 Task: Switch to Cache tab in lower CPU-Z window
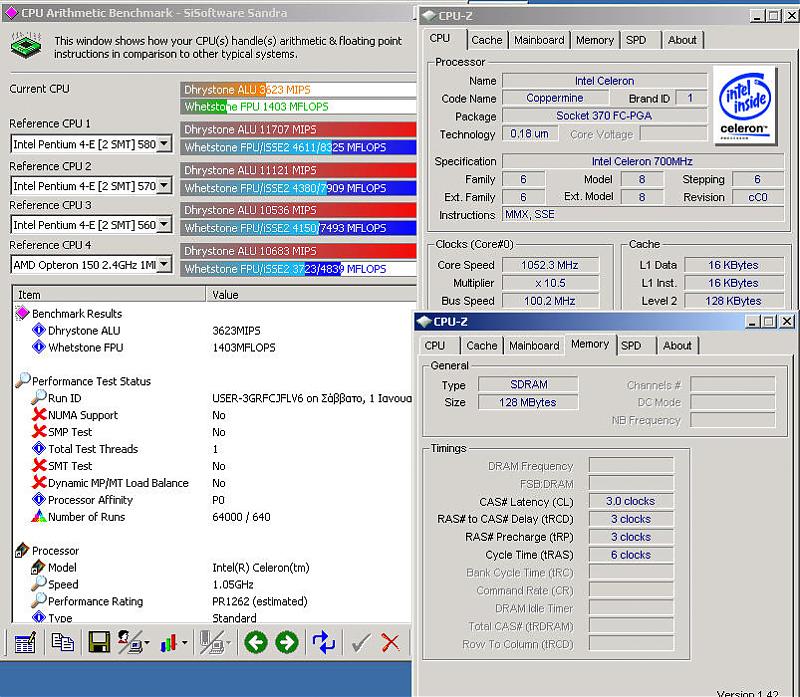[482, 345]
